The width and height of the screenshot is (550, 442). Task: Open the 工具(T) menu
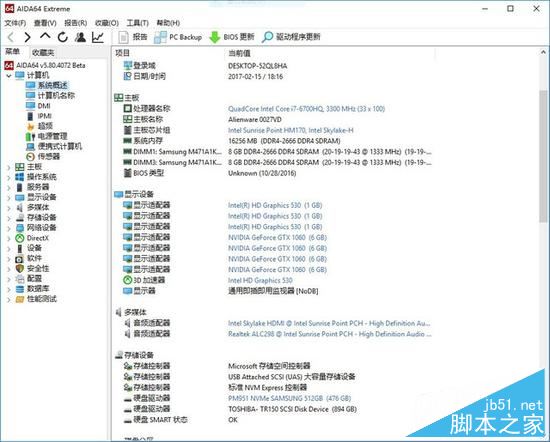(137, 23)
